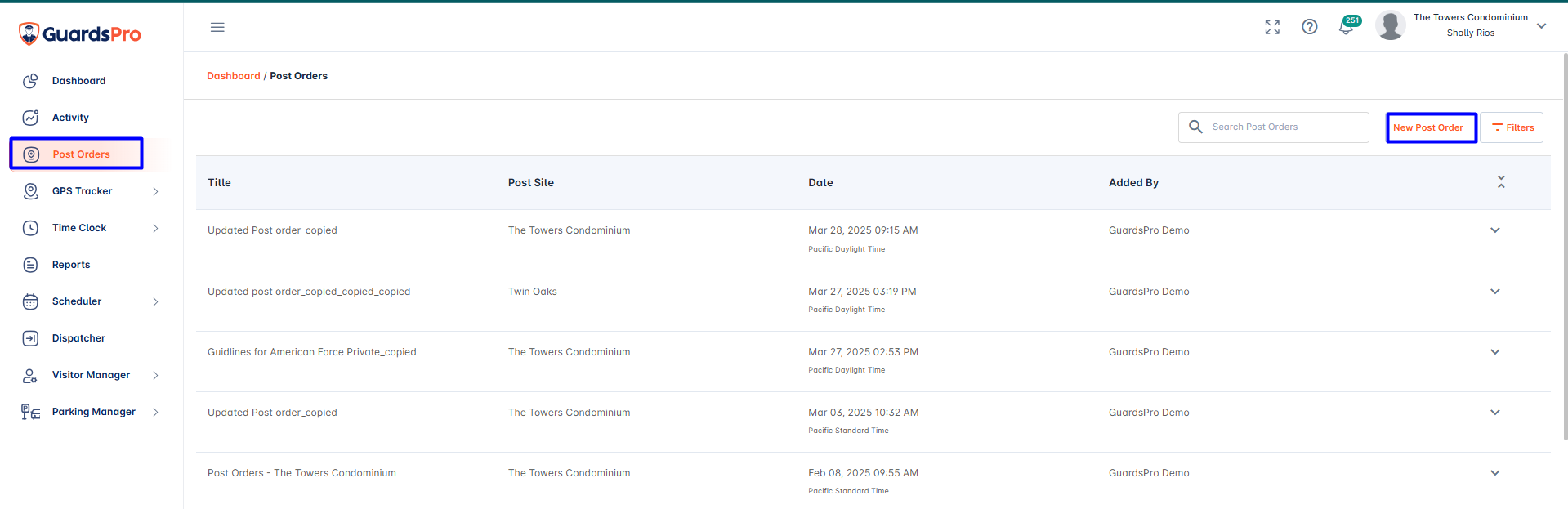This screenshot has height=509, width=1568.
Task: Focus the Search Post Orders field
Action: point(1274,127)
